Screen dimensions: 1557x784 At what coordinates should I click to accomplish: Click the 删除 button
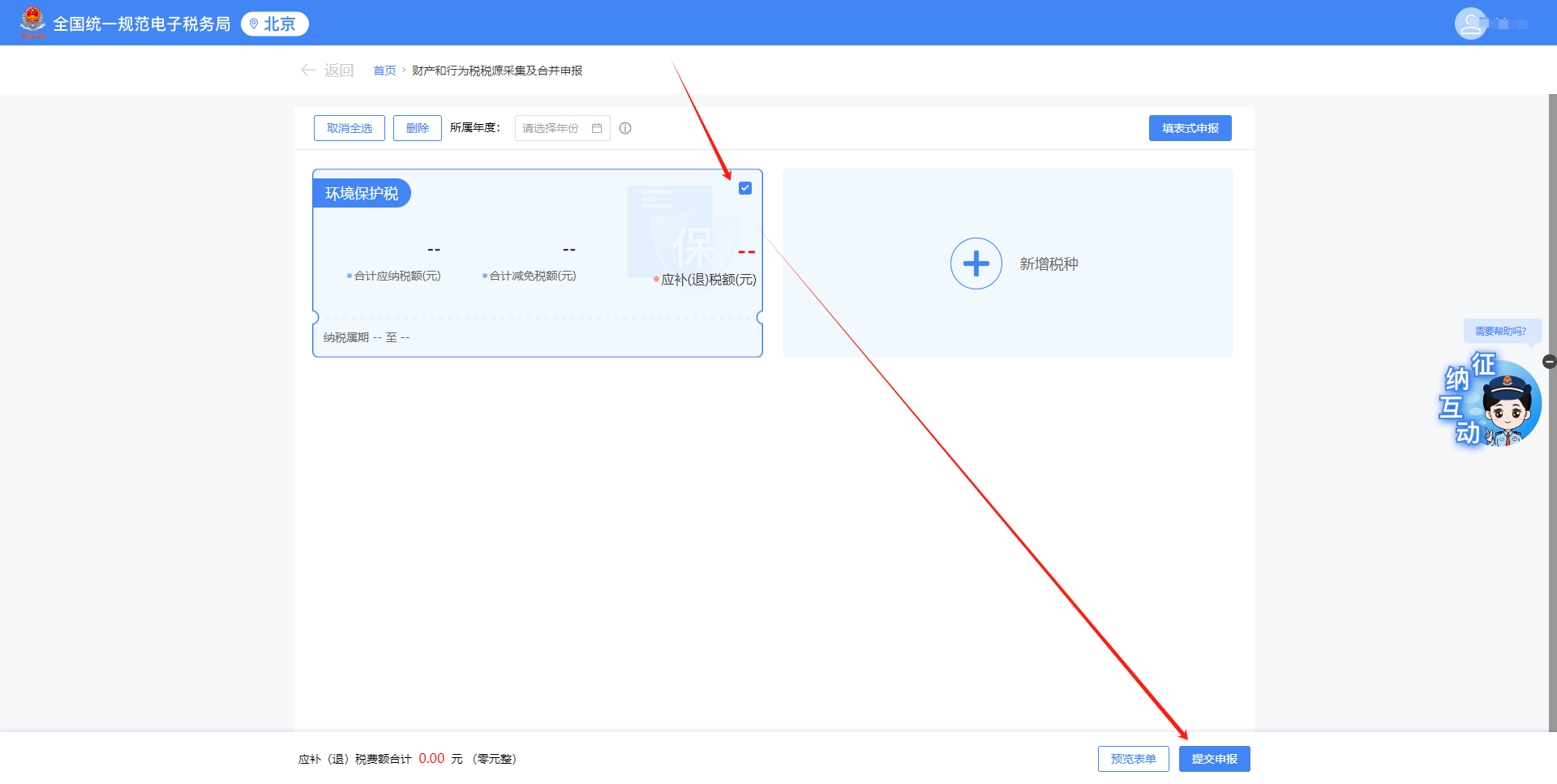click(x=417, y=127)
